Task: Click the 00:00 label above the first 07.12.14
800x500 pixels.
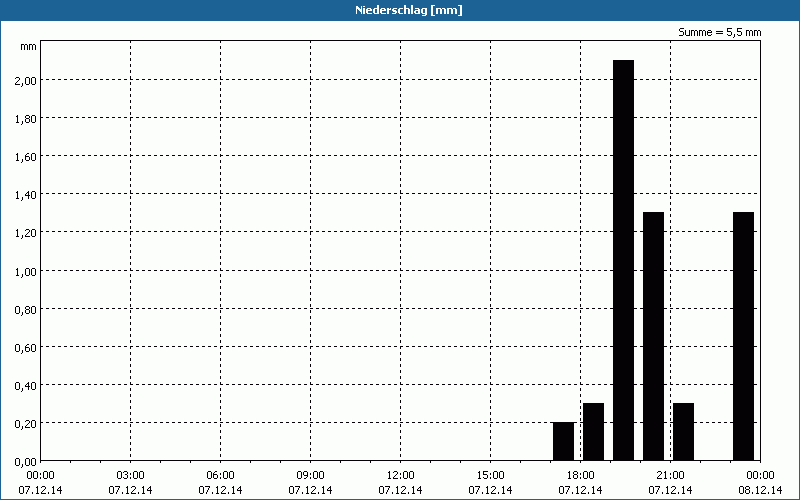Action: [x=40, y=476]
